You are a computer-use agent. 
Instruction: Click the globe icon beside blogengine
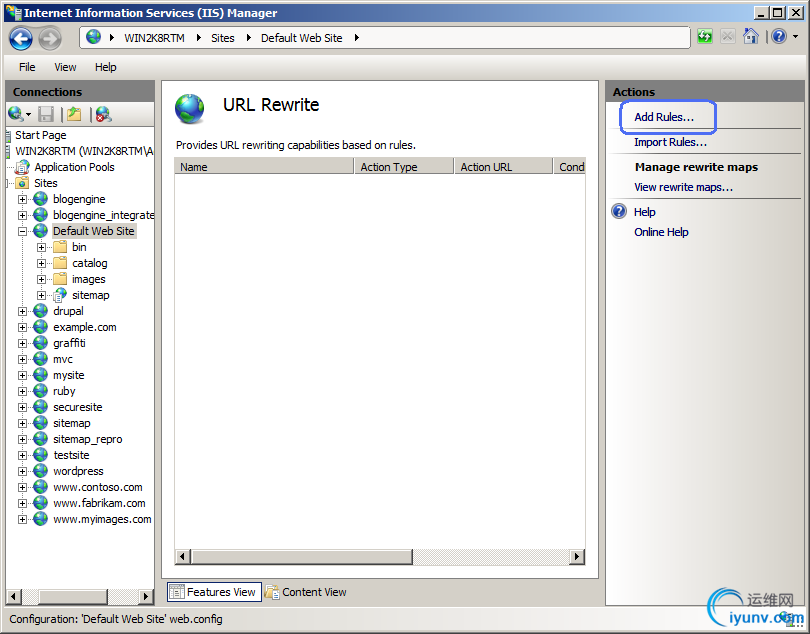coord(40,199)
